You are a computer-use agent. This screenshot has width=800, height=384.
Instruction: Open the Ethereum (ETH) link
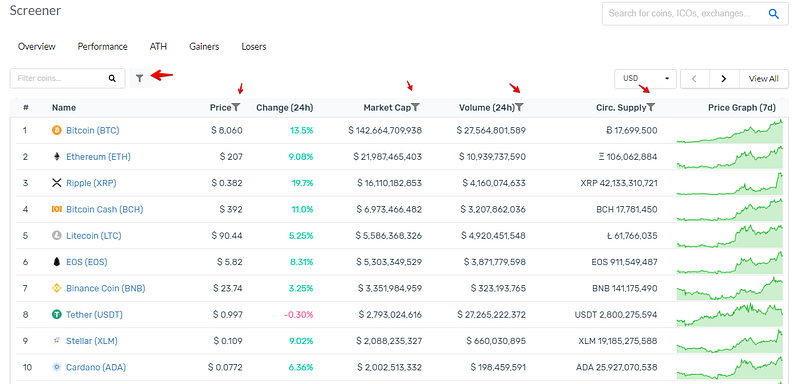pyautogui.click(x=98, y=157)
